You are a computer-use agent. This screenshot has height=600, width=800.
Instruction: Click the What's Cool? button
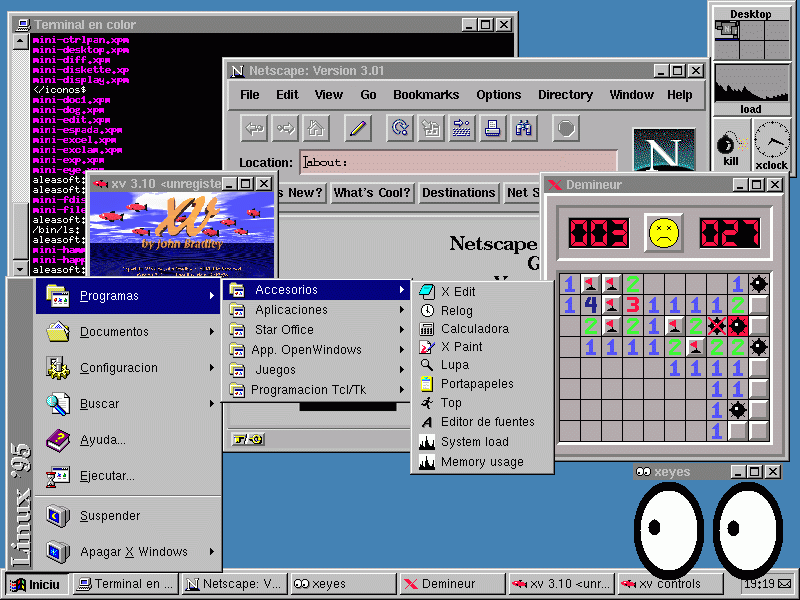[x=372, y=193]
